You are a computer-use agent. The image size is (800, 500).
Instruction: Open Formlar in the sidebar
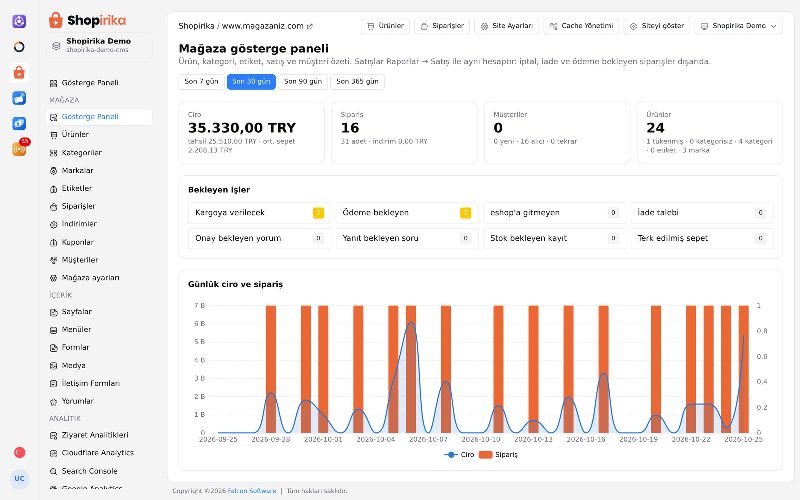click(99, 347)
